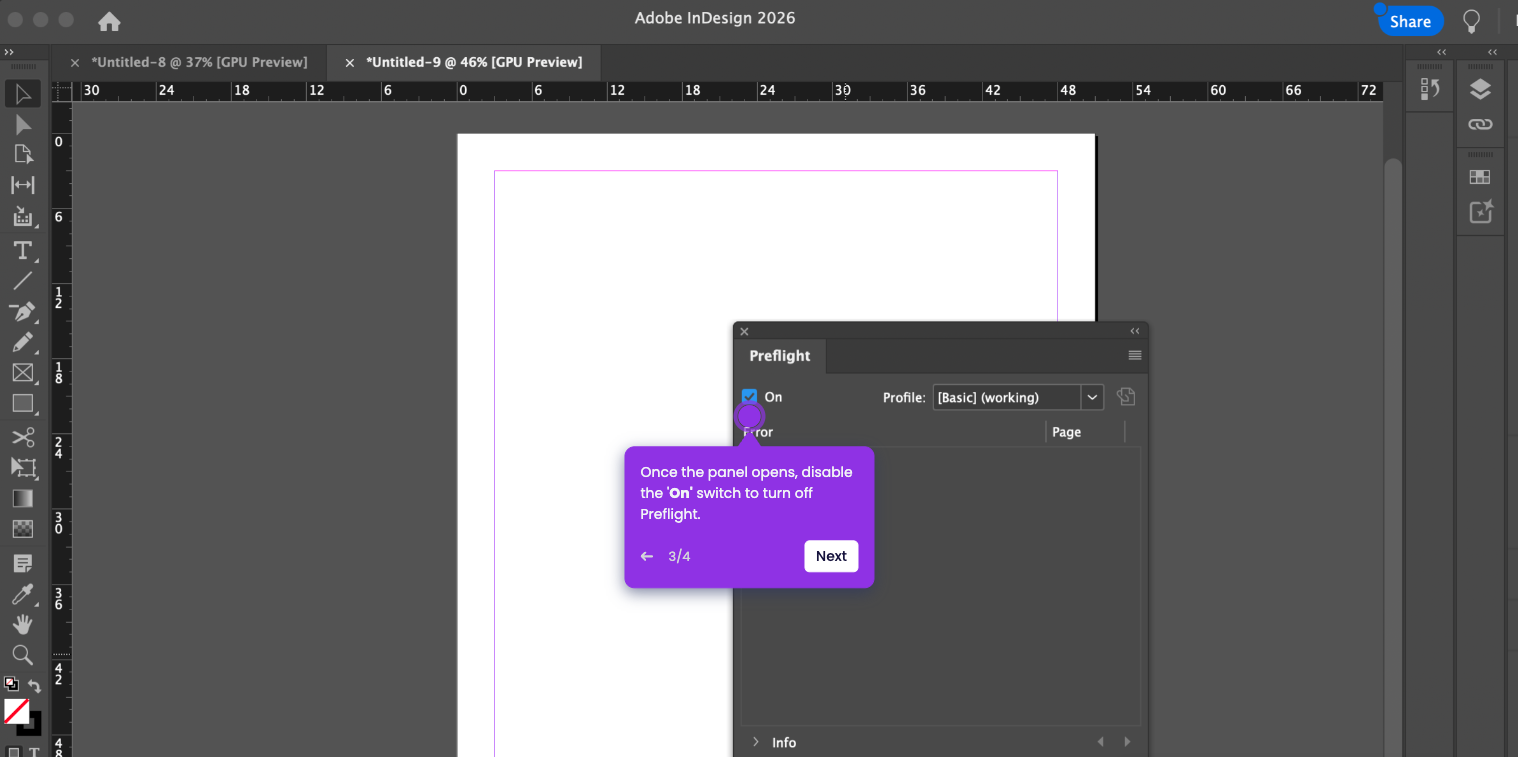Viewport: 1518px width, 757px height.
Task: Open the Swatches panel icon
Action: click(1480, 177)
